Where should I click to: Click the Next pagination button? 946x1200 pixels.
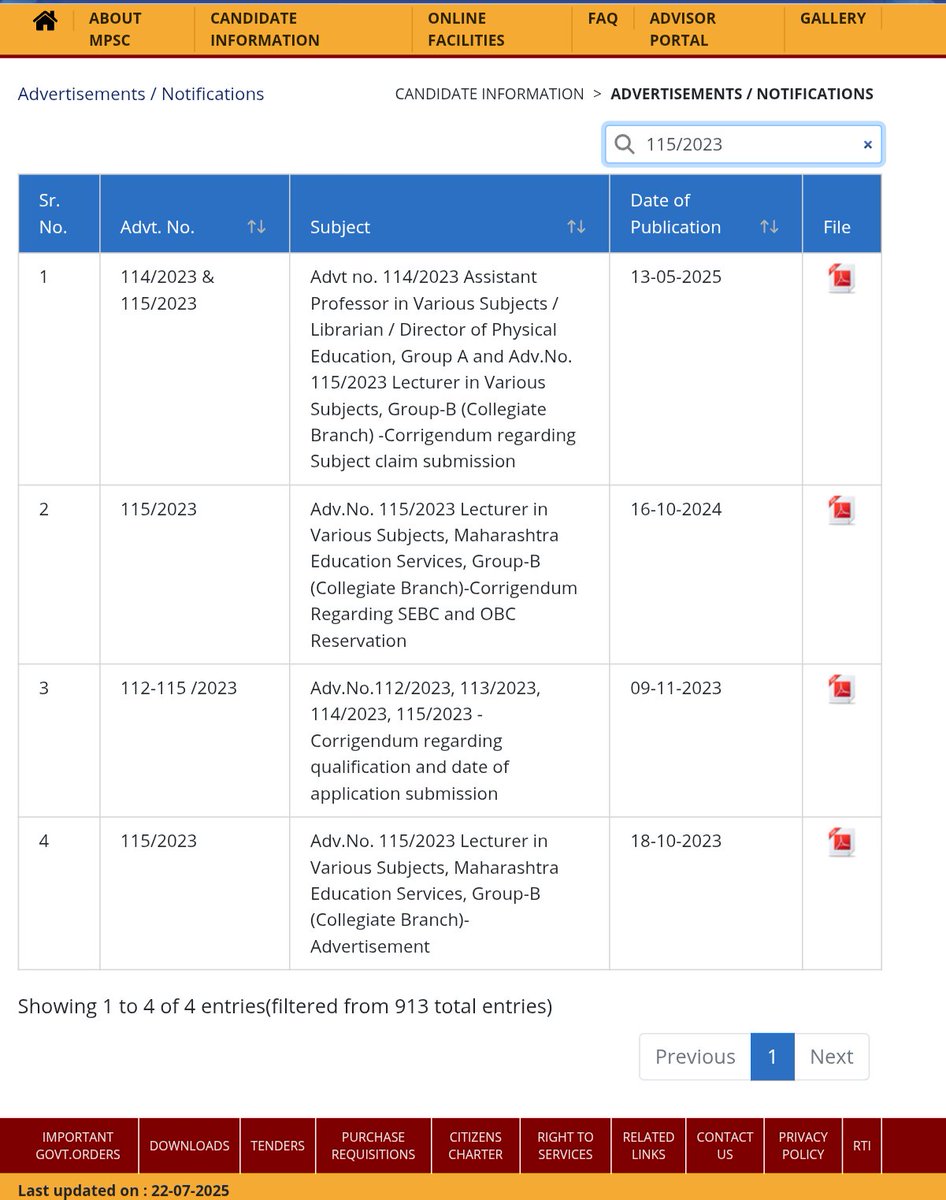[832, 1057]
